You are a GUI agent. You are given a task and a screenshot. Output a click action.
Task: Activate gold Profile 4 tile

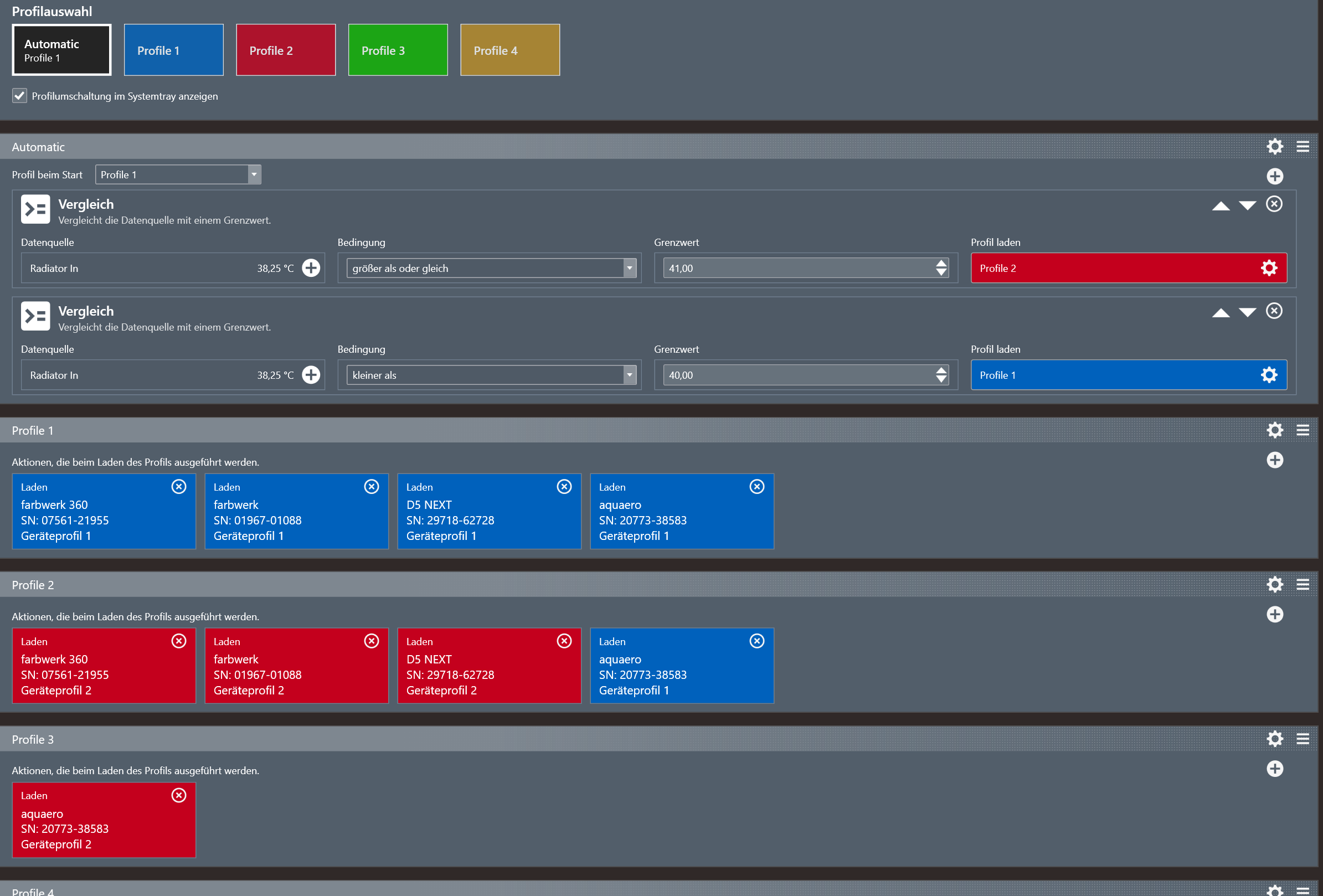click(509, 50)
